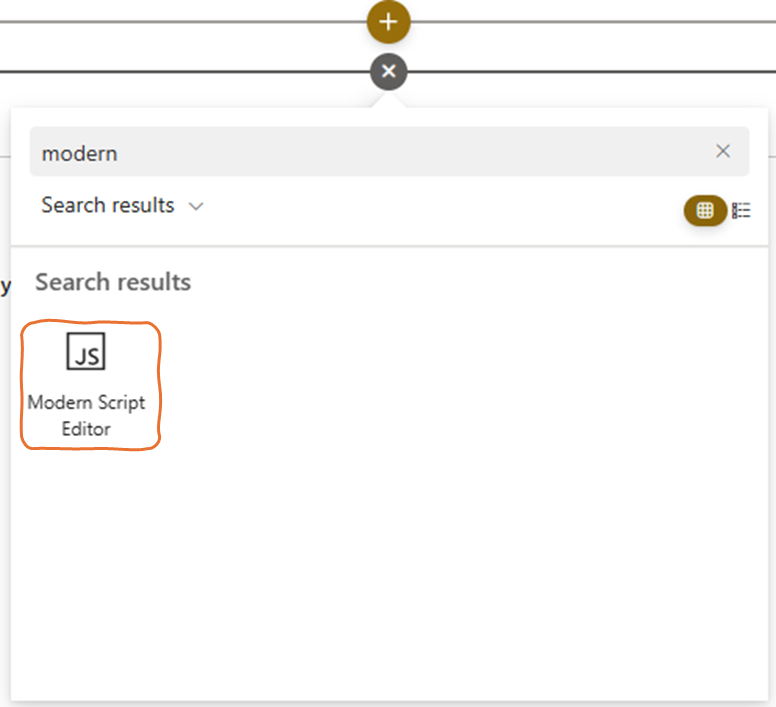This screenshot has height=707, width=776.
Task: Close the web part picker with the dark X circle
Action: [388, 72]
